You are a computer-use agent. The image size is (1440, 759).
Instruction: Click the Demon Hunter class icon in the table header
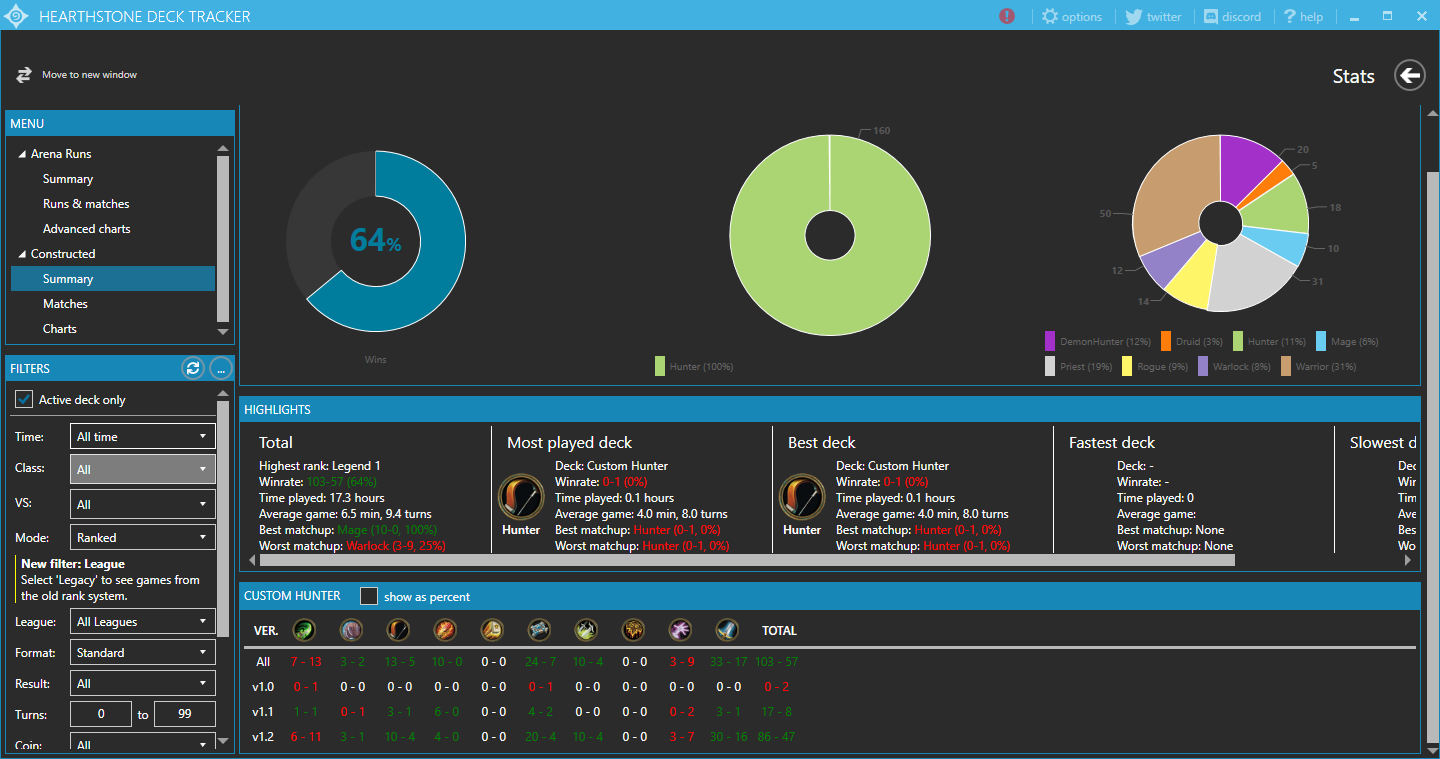(304, 630)
